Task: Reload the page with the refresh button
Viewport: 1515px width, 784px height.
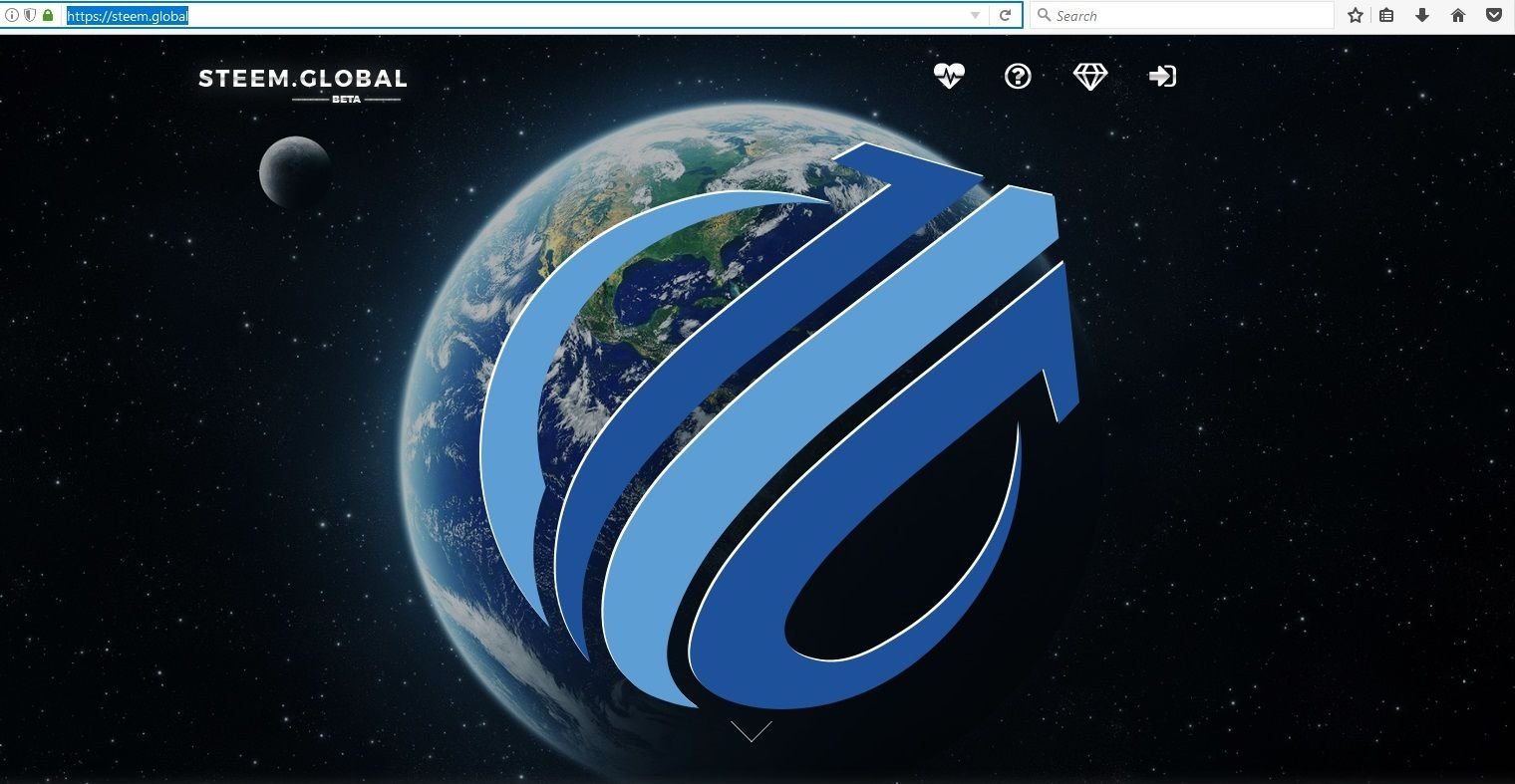Action: coord(1006,16)
